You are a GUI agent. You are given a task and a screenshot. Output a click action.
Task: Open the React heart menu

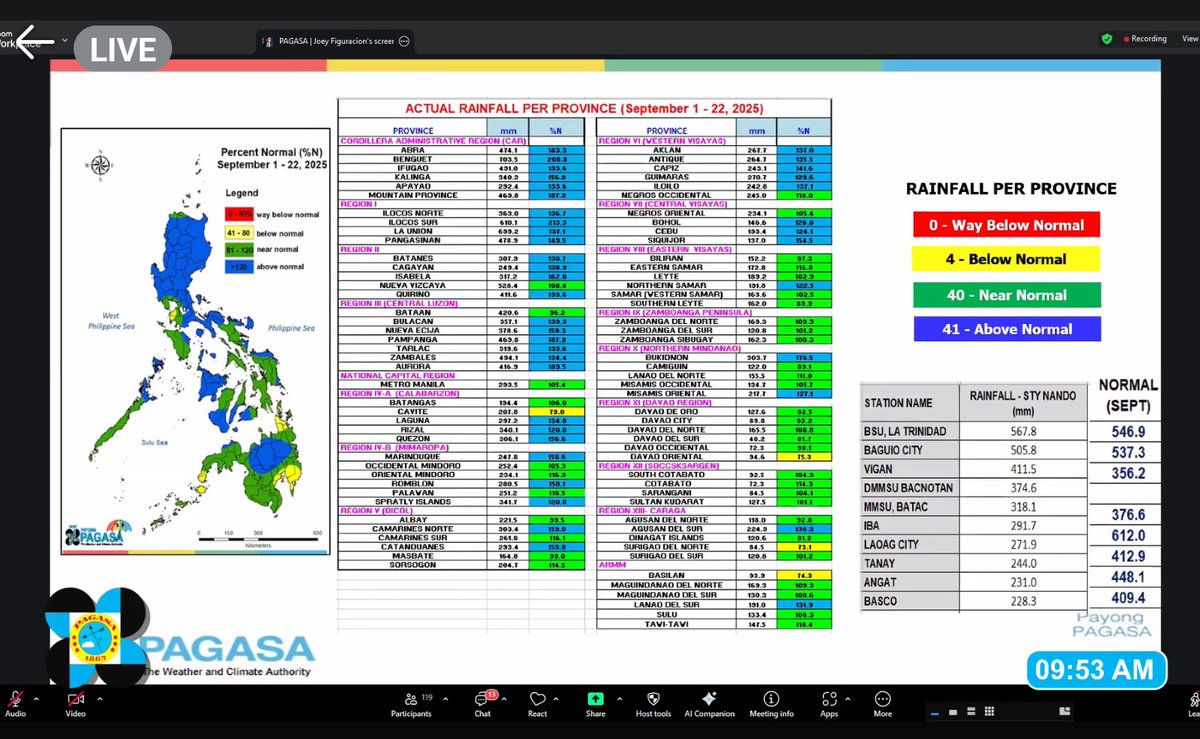click(x=538, y=703)
